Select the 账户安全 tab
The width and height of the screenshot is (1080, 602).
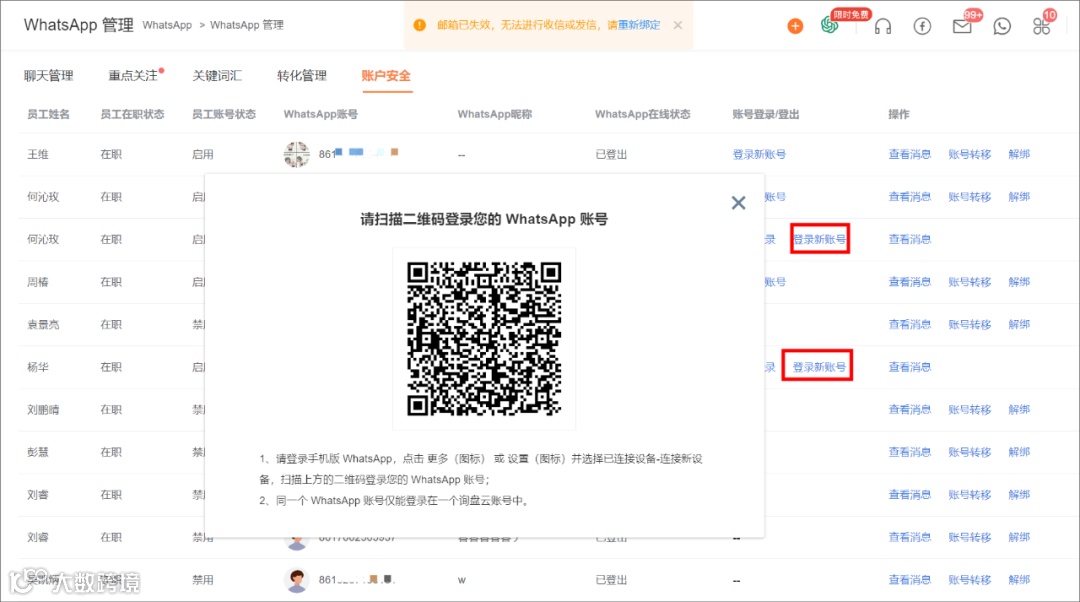(386, 76)
